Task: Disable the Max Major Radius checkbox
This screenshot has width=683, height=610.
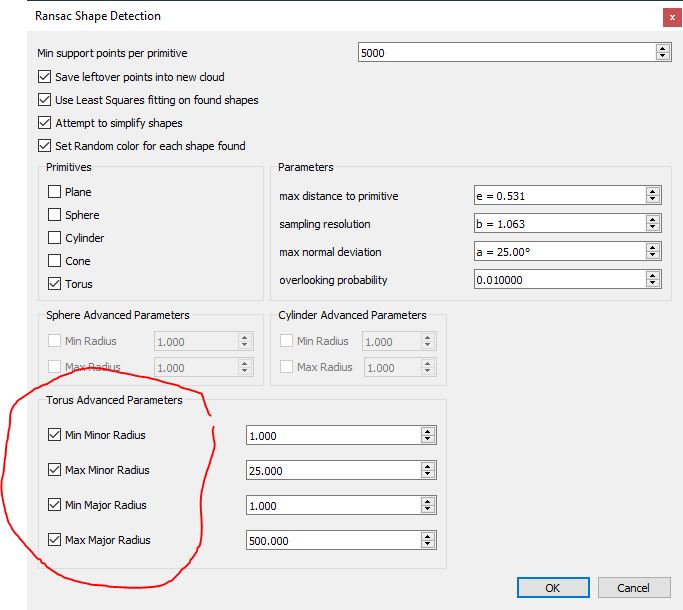Action: coord(54,540)
